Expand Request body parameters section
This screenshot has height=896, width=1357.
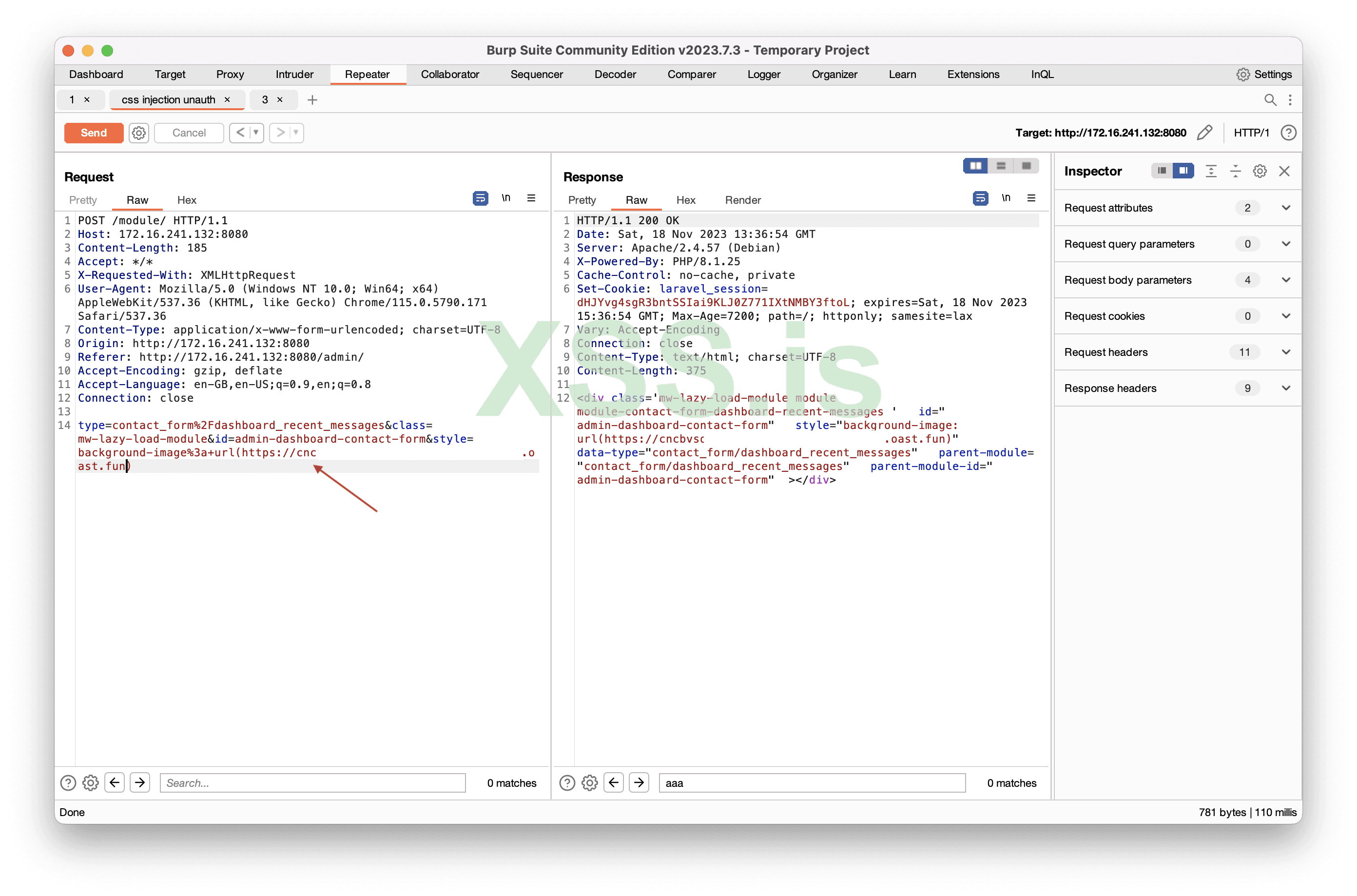(x=1285, y=280)
